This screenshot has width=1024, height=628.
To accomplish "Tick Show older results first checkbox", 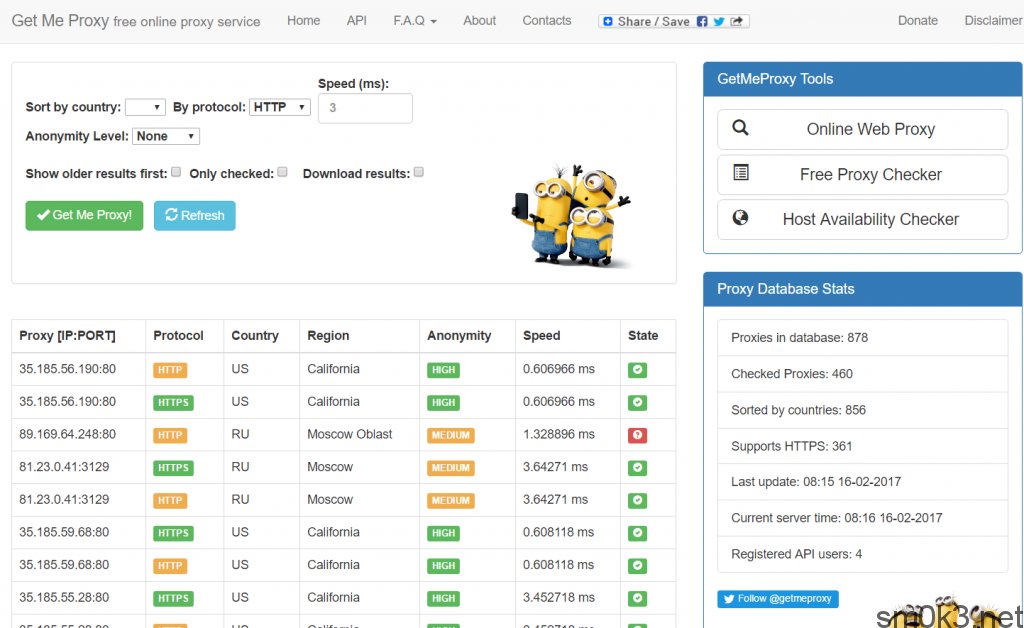I will 176,172.
